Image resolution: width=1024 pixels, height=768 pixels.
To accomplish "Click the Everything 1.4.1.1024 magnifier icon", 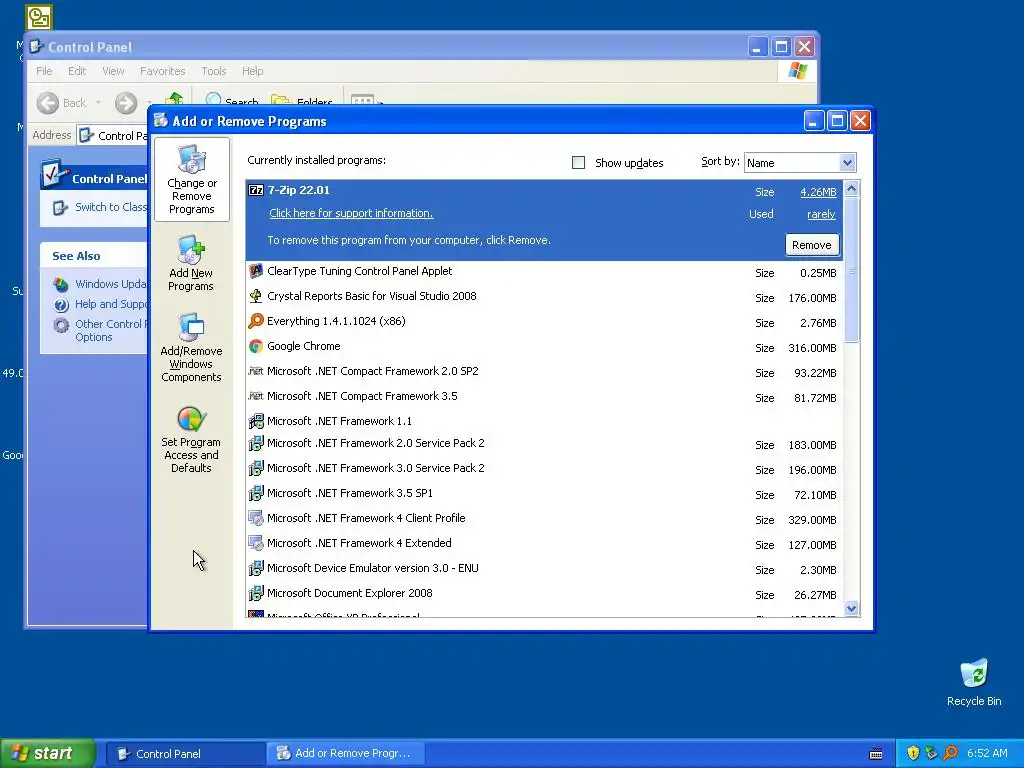I will (x=256, y=321).
